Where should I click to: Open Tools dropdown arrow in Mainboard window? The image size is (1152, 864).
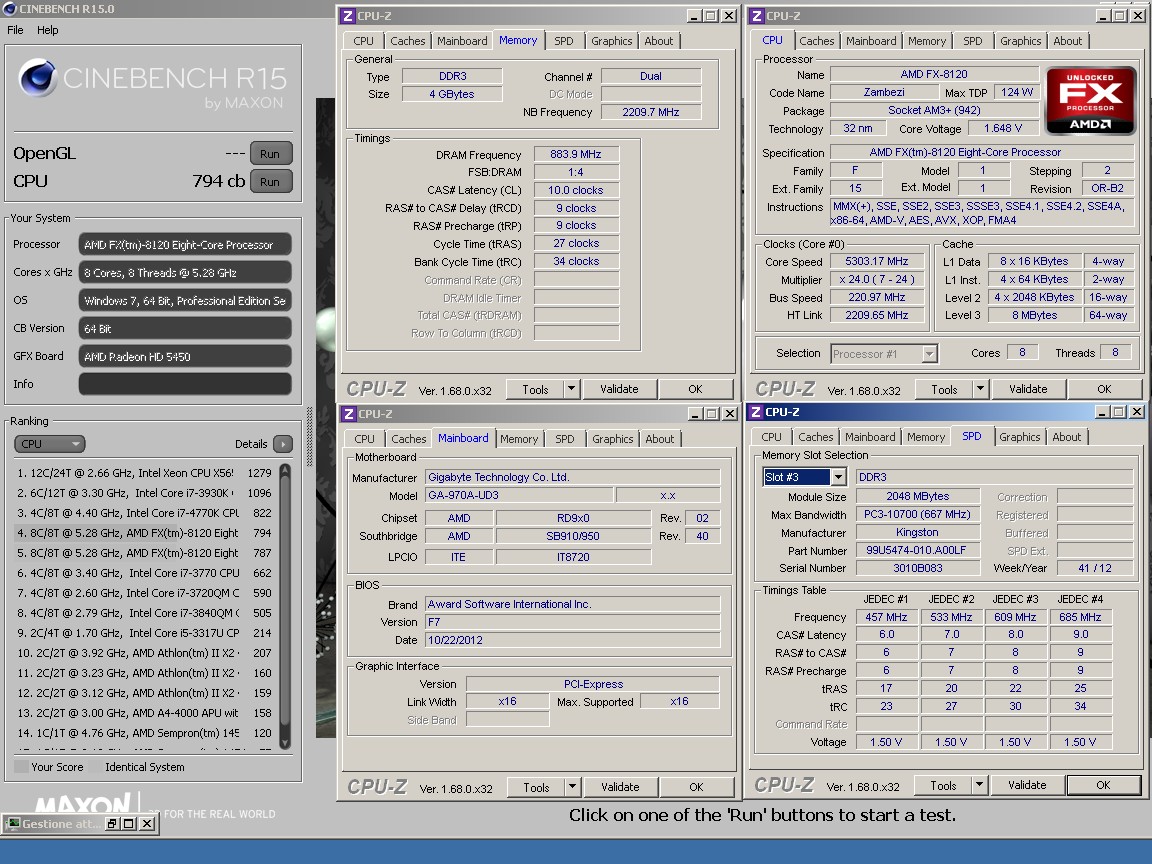572,787
